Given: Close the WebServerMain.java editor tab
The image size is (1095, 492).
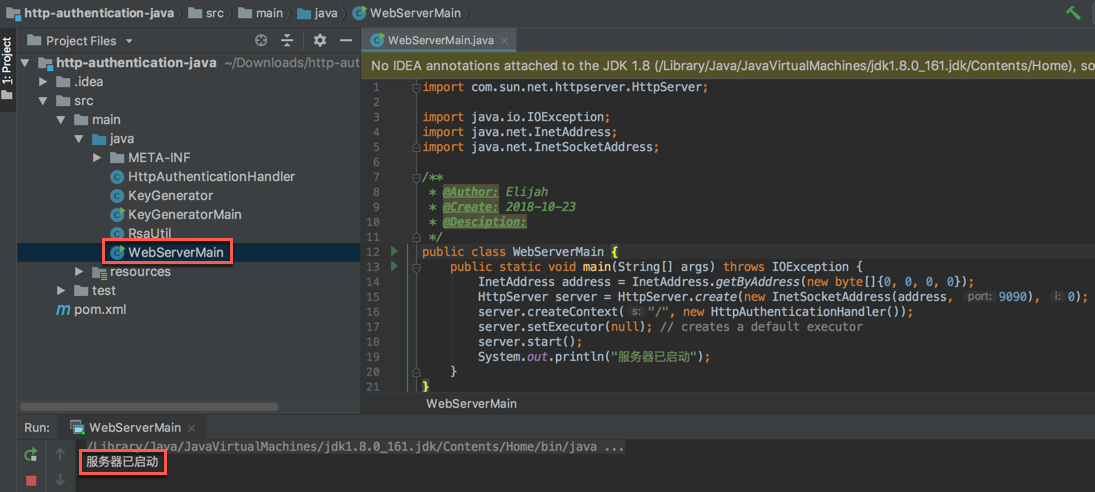Looking at the screenshot, I should 505,41.
